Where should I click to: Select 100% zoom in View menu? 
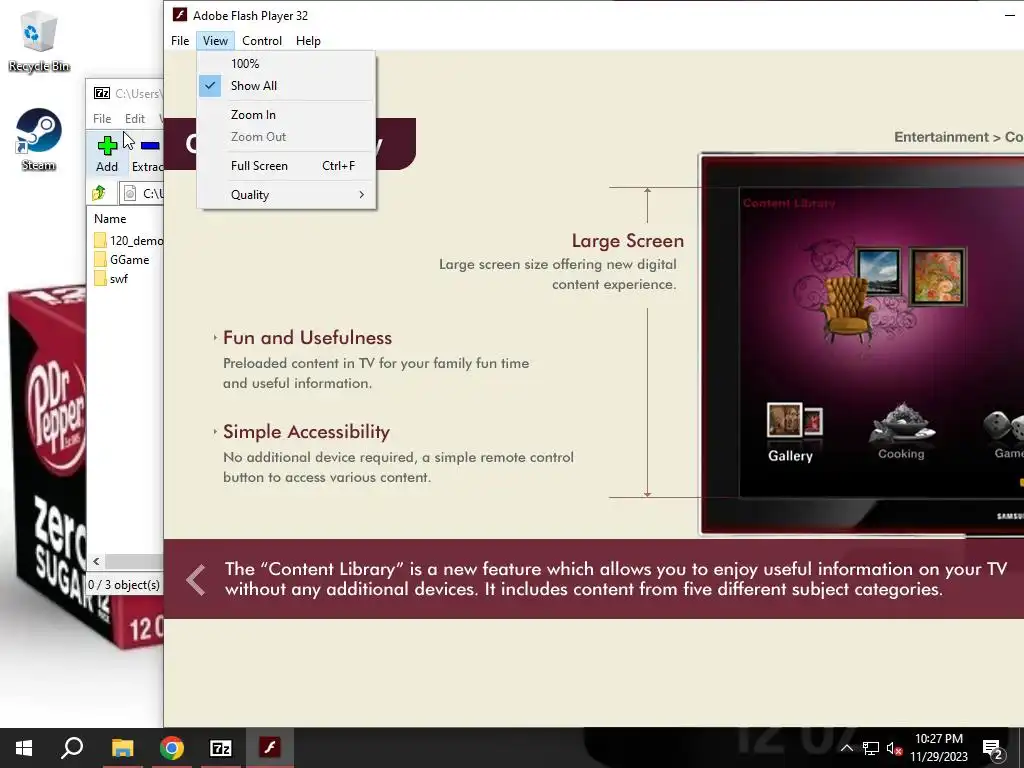click(286, 63)
